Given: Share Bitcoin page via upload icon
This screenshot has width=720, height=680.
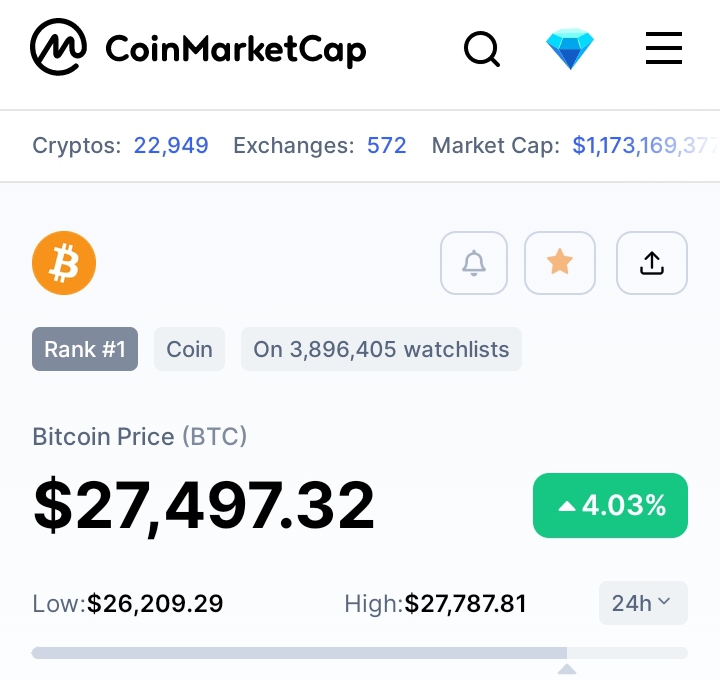Looking at the screenshot, I should tap(652, 263).
